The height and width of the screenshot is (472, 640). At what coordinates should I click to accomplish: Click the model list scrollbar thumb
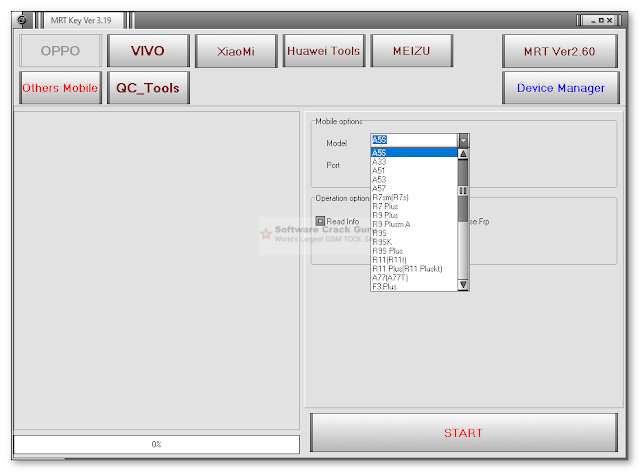463,191
